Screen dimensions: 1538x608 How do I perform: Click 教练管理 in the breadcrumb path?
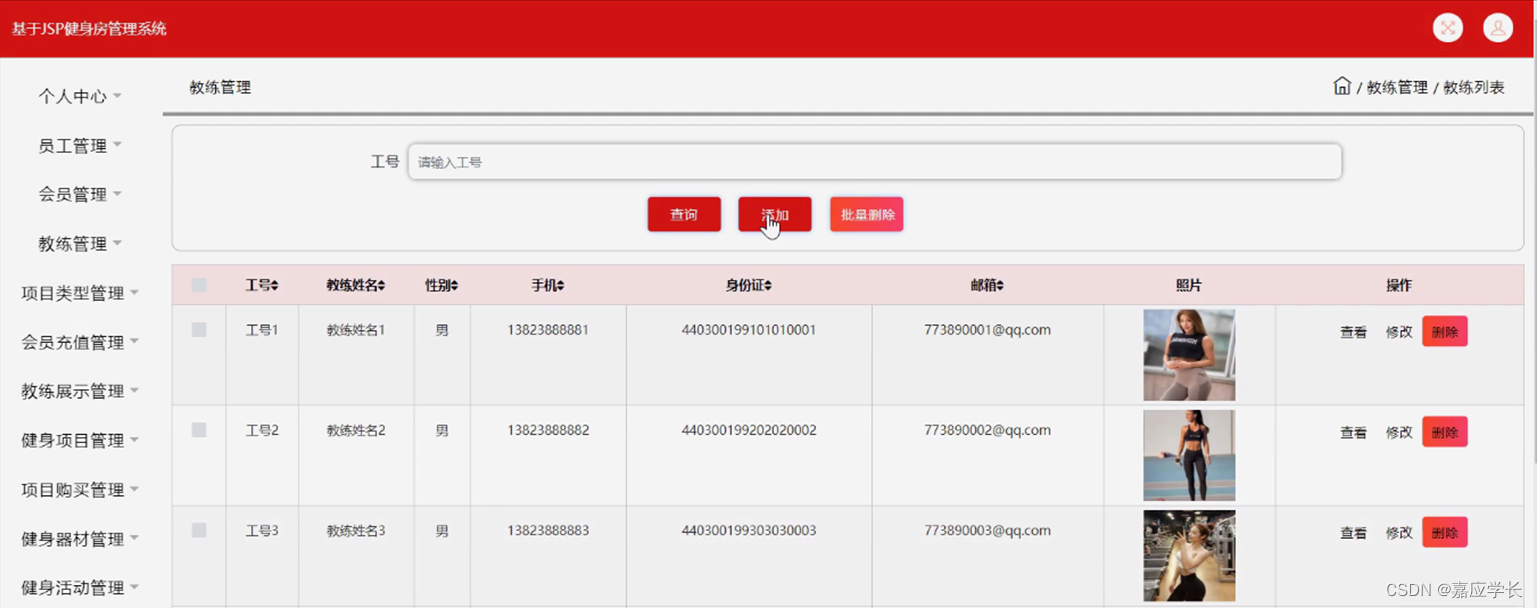point(1397,87)
